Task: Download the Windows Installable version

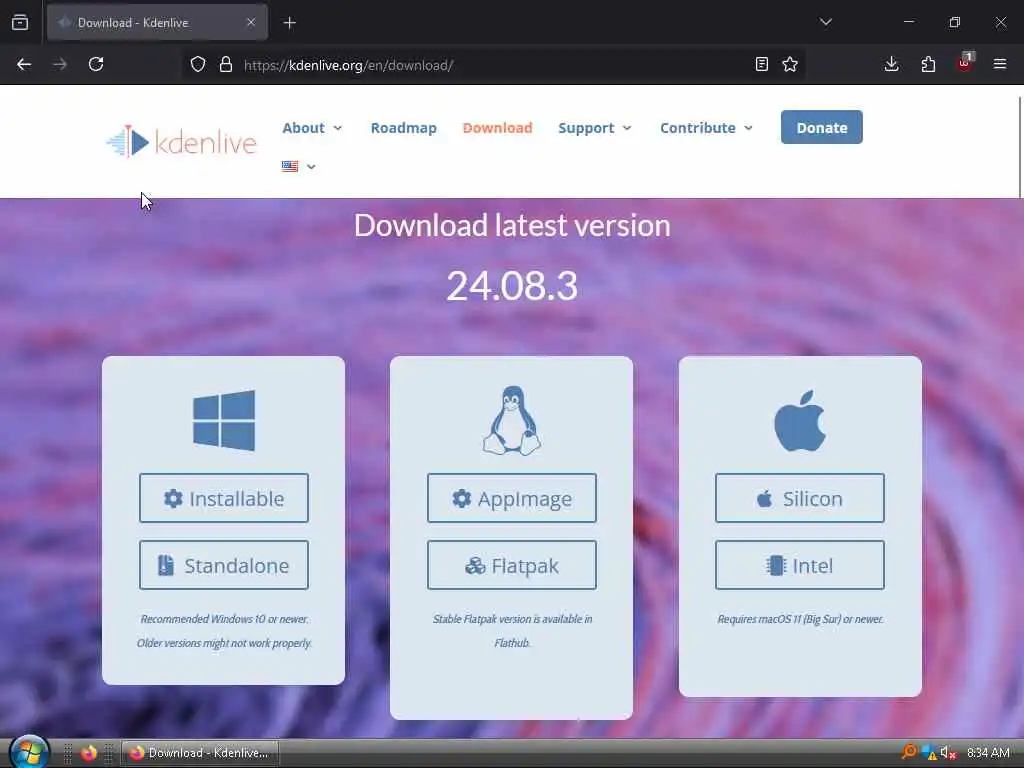Action: tap(224, 498)
